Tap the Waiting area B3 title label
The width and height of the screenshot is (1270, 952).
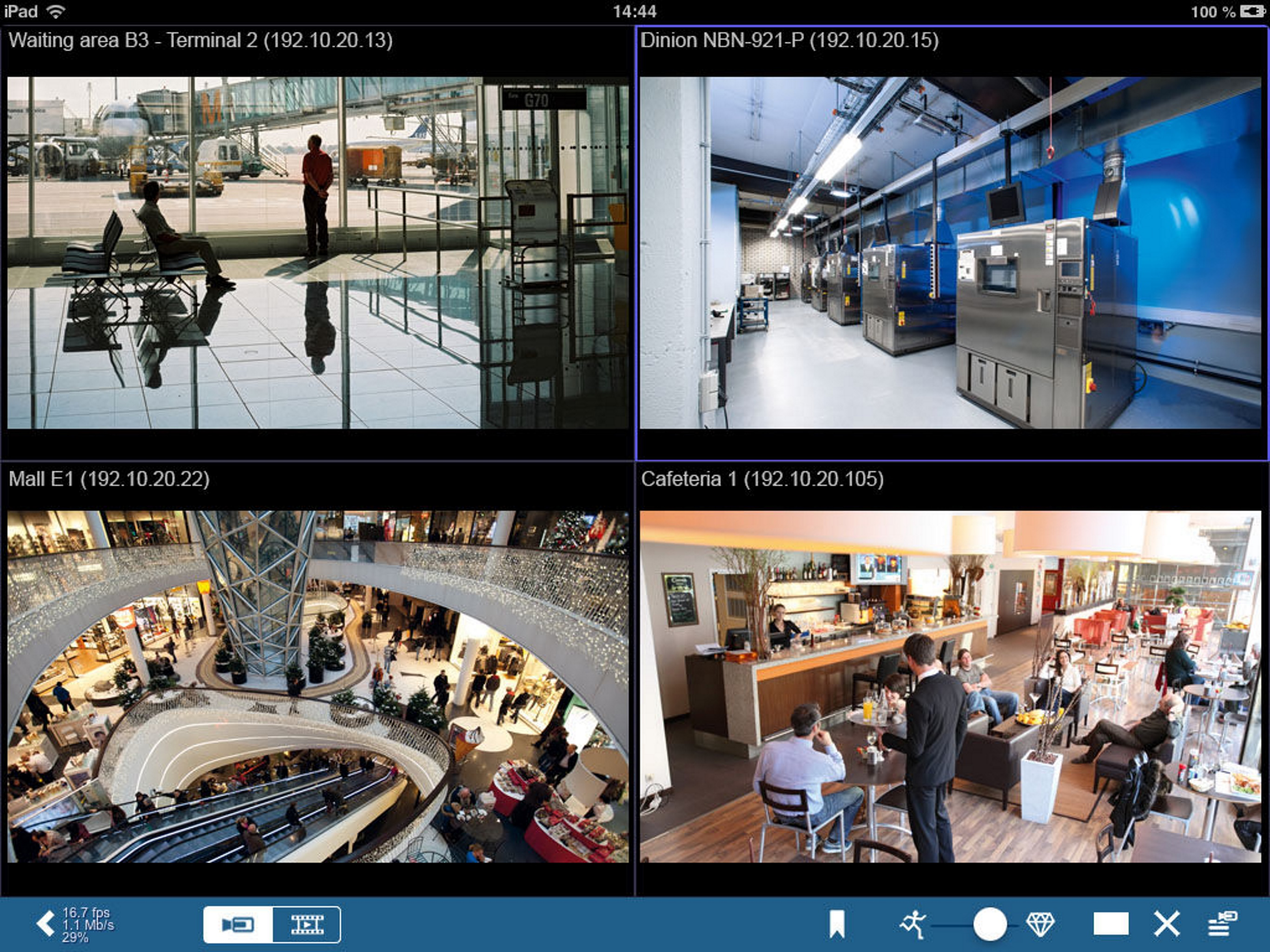point(200,40)
